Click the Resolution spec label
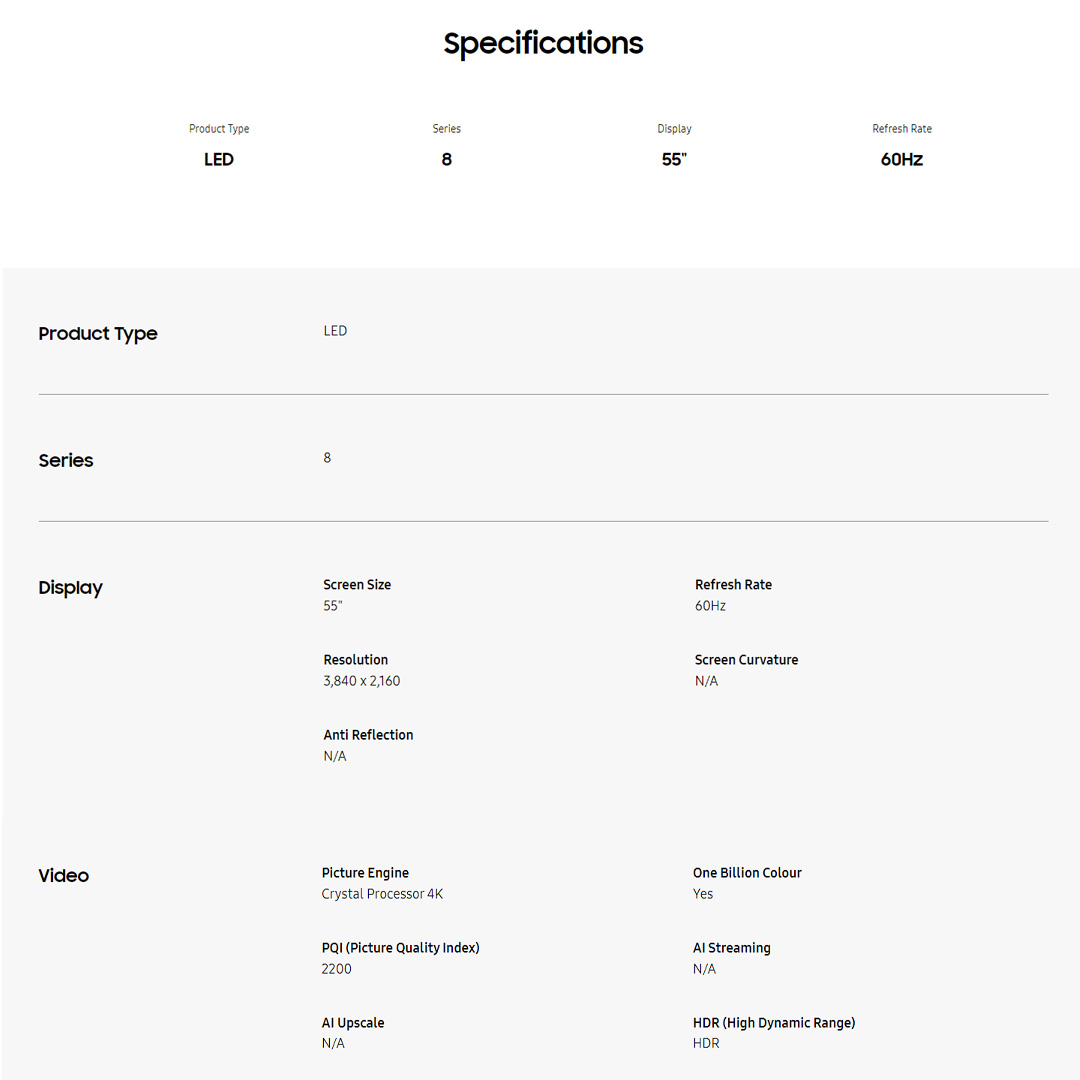This screenshot has height=1080, width=1080. [356, 660]
